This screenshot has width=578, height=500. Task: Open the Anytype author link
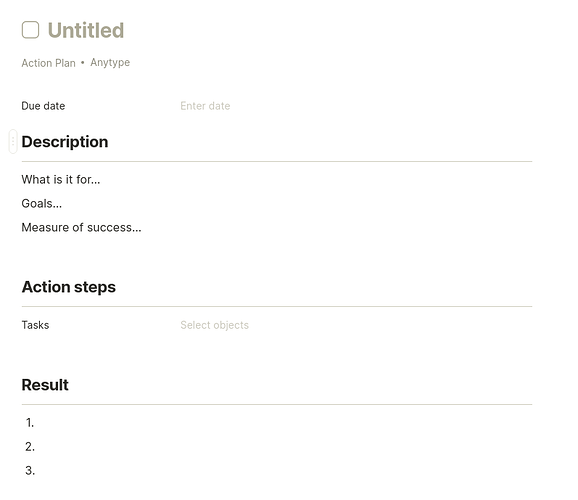pos(110,63)
